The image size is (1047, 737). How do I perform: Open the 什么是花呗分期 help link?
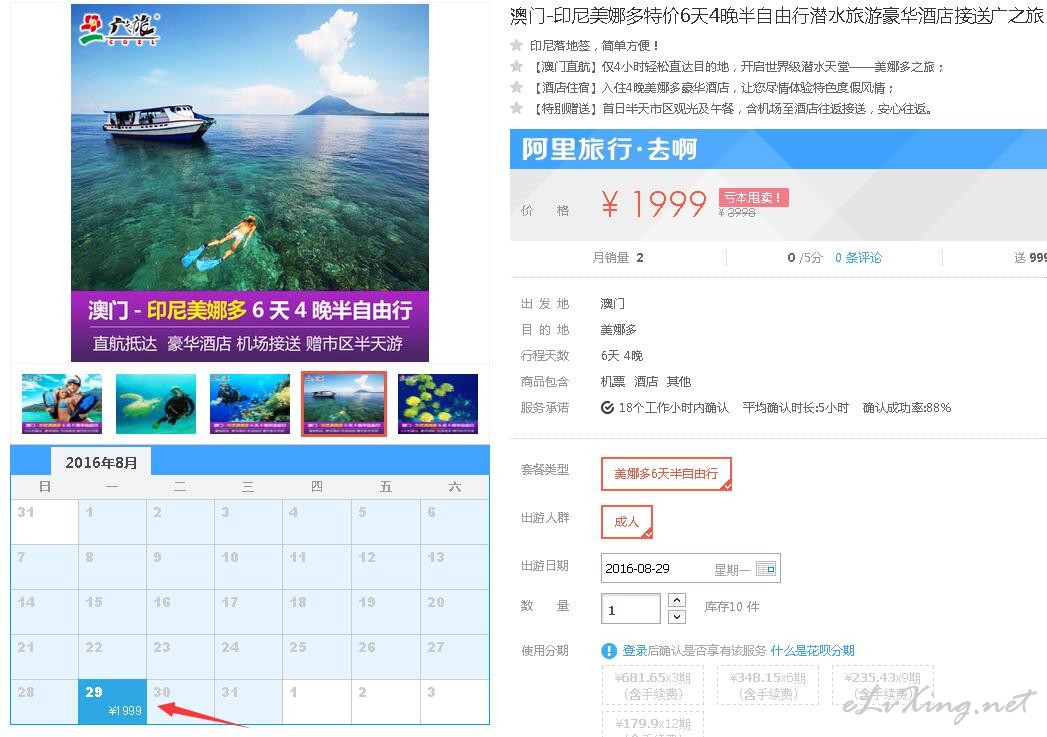(812, 650)
